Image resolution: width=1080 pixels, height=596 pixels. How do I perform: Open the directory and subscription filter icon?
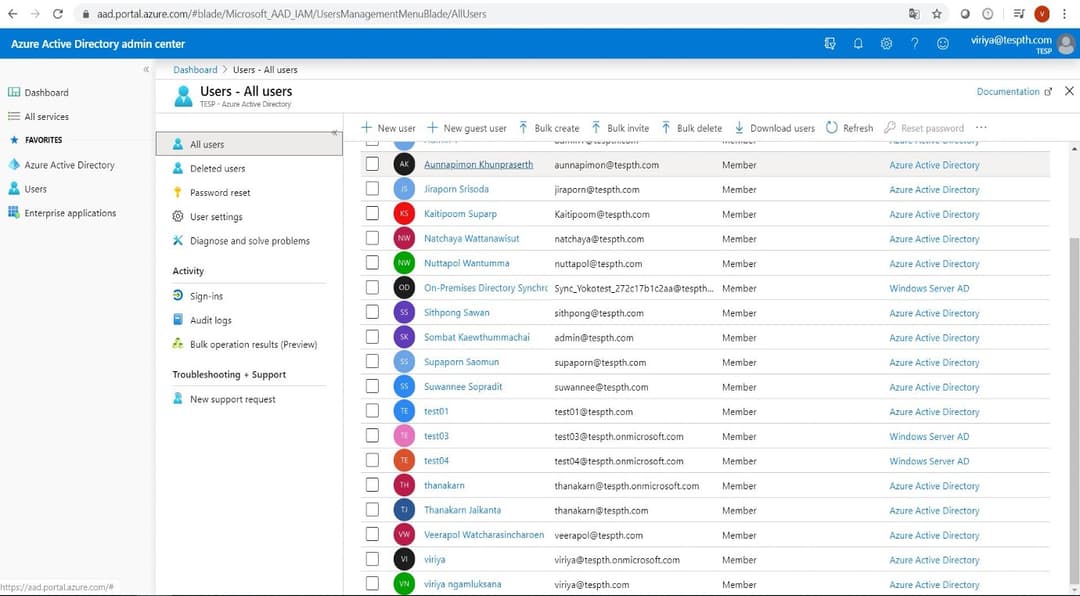click(830, 43)
